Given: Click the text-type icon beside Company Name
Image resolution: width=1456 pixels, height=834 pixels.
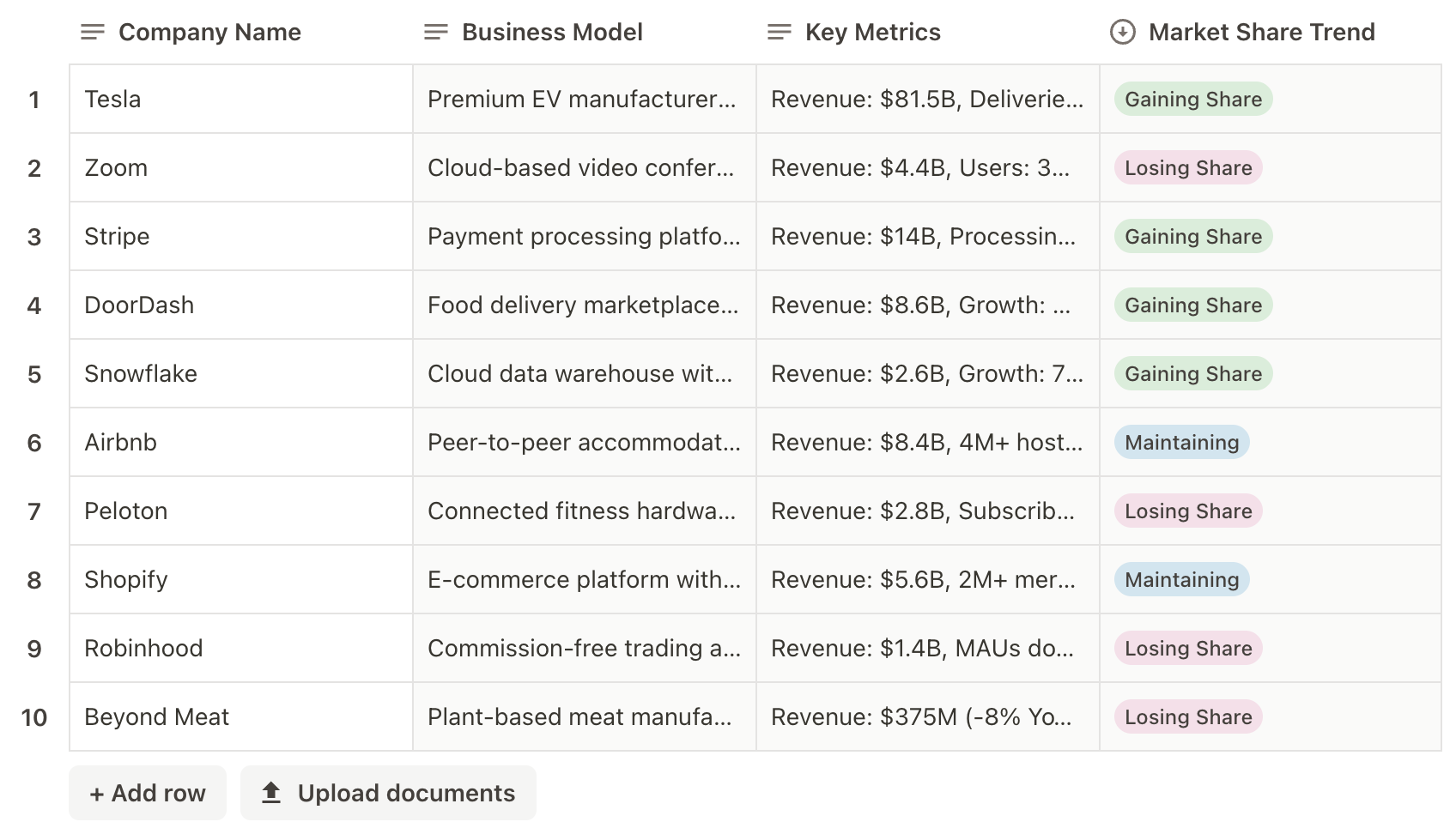Looking at the screenshot, I should (x=92, y=33).
